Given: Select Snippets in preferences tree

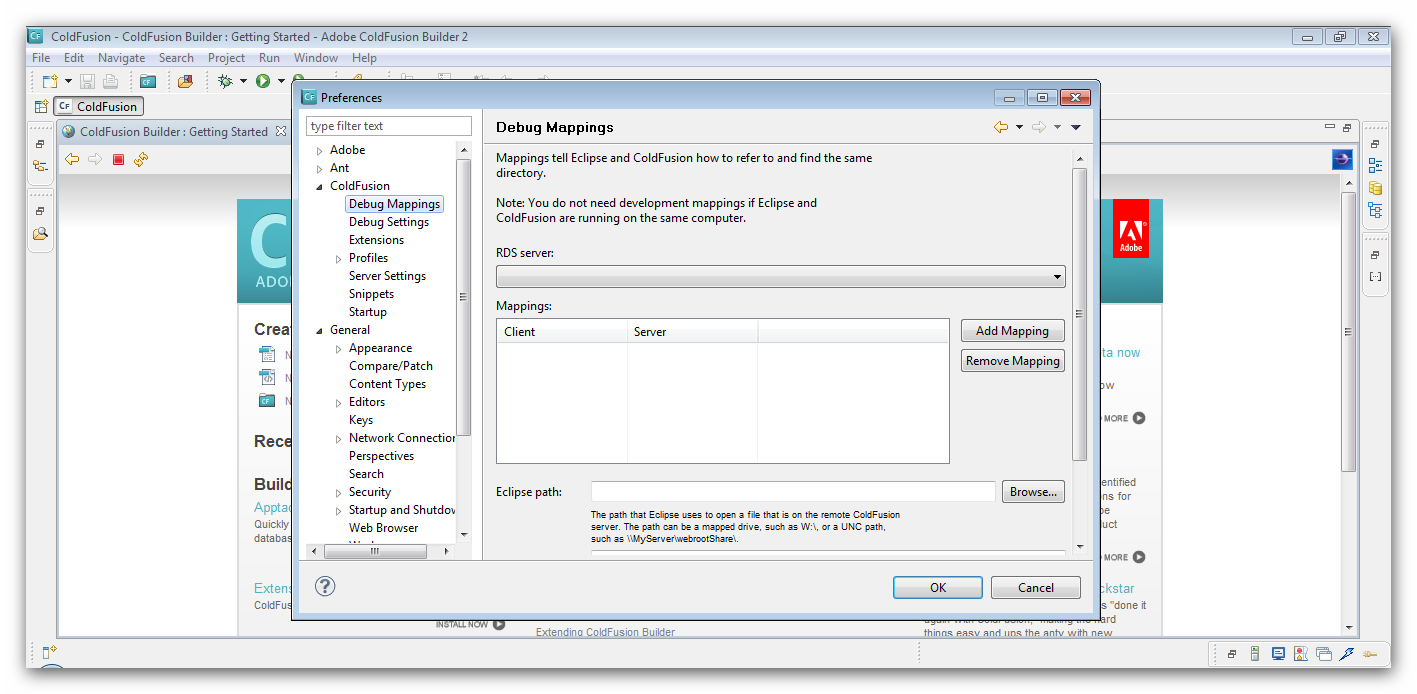Looking at the screenshot, I should 371,294.
